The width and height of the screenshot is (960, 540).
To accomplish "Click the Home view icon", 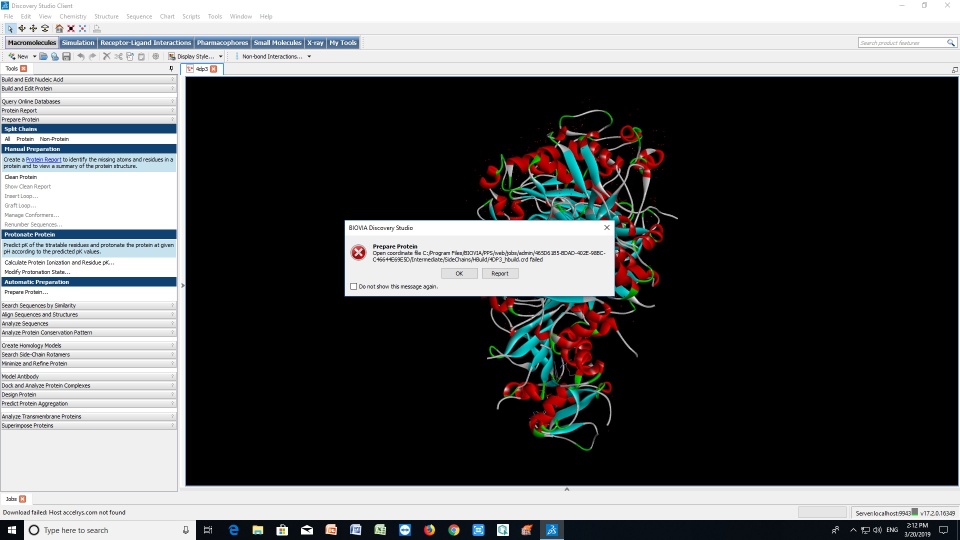I will tap(59, 29).
